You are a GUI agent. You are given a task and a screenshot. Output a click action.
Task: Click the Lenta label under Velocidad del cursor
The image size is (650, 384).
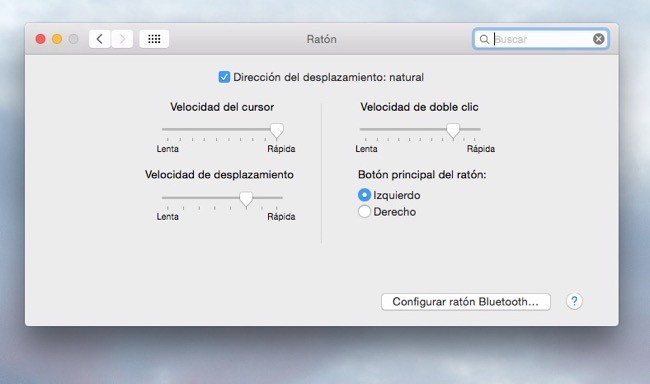[x=167, y=149]
